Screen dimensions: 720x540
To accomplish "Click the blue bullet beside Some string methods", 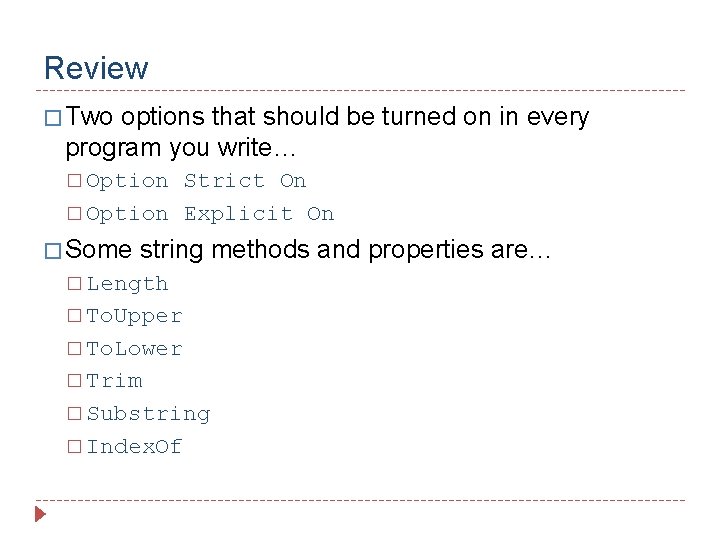I will tap(53, 251).
